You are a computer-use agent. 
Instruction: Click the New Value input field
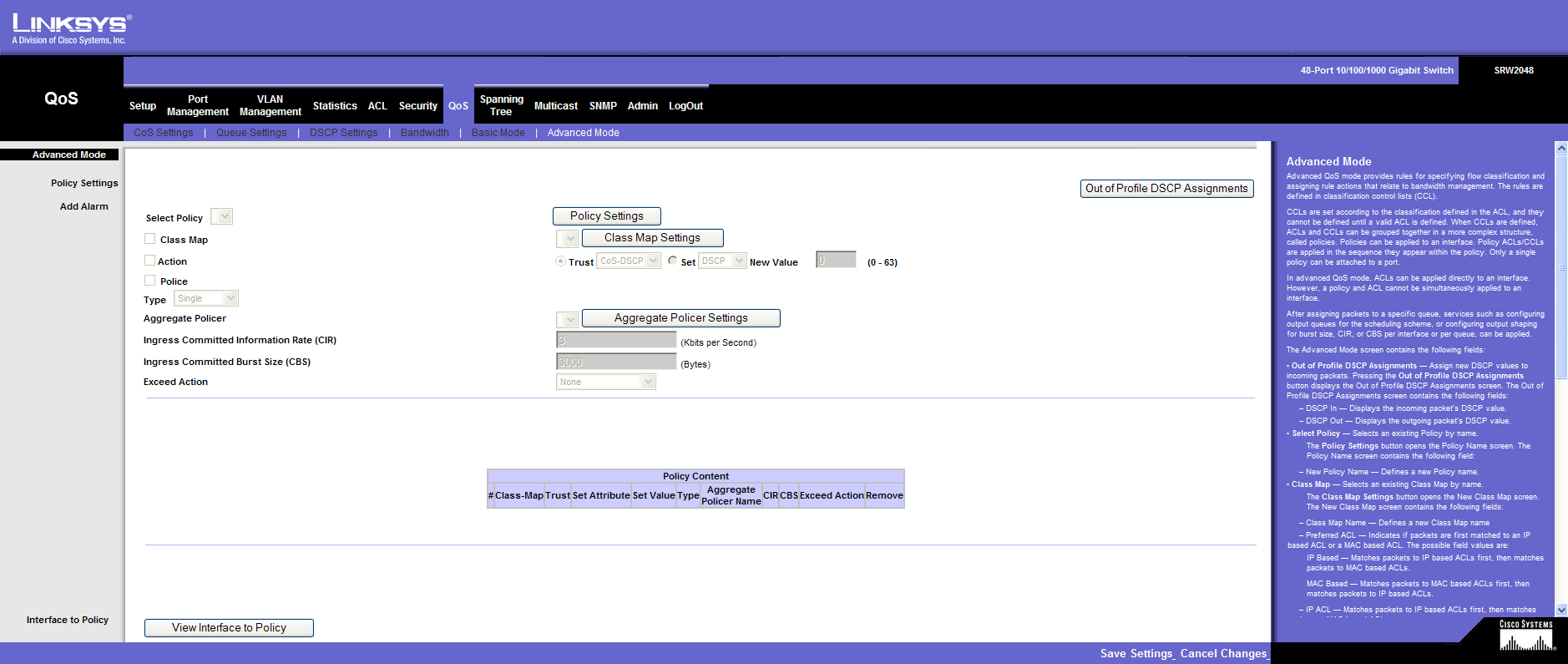[836, 261]
